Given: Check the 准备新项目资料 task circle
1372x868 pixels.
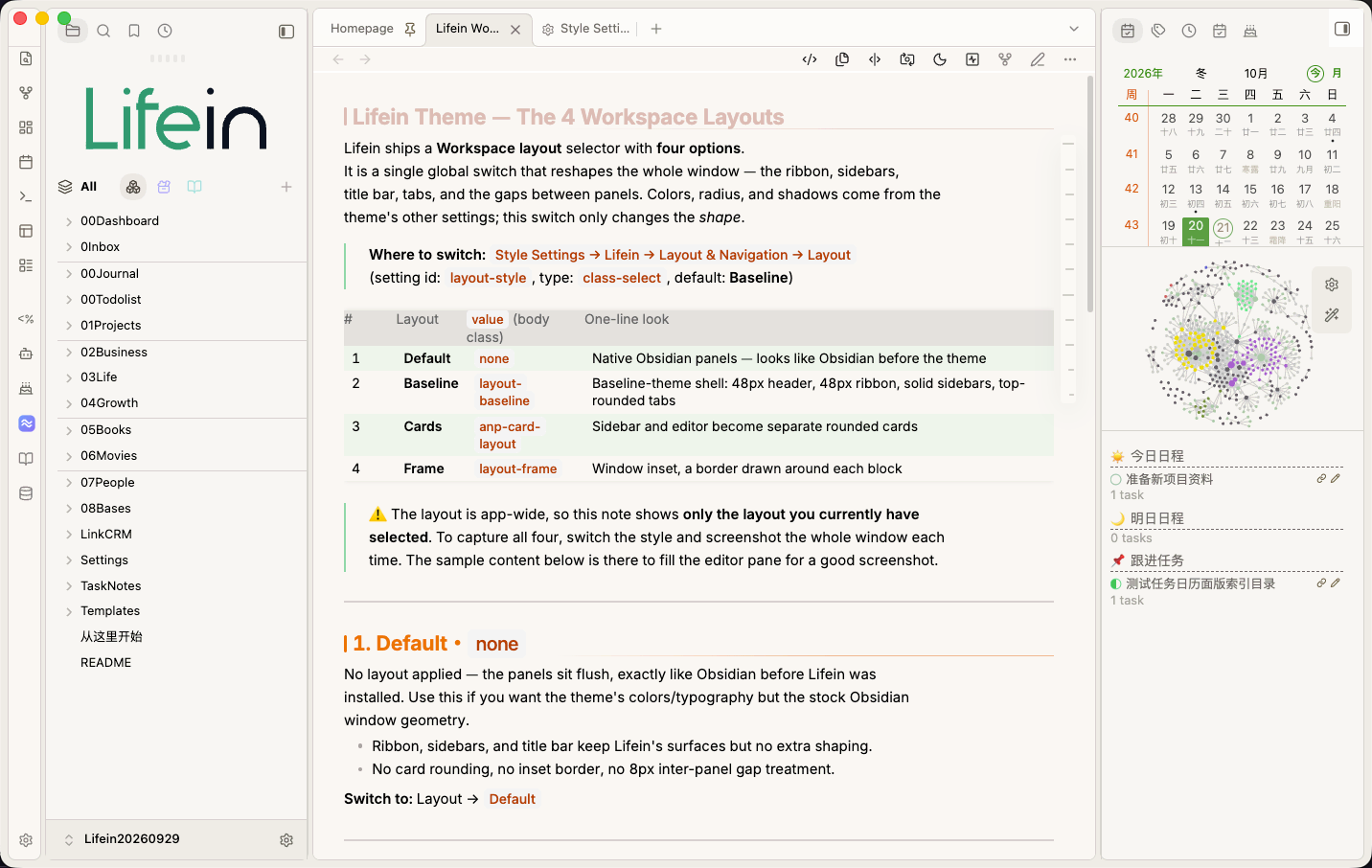Looking at the screenshot, I should pos(1116,479).
